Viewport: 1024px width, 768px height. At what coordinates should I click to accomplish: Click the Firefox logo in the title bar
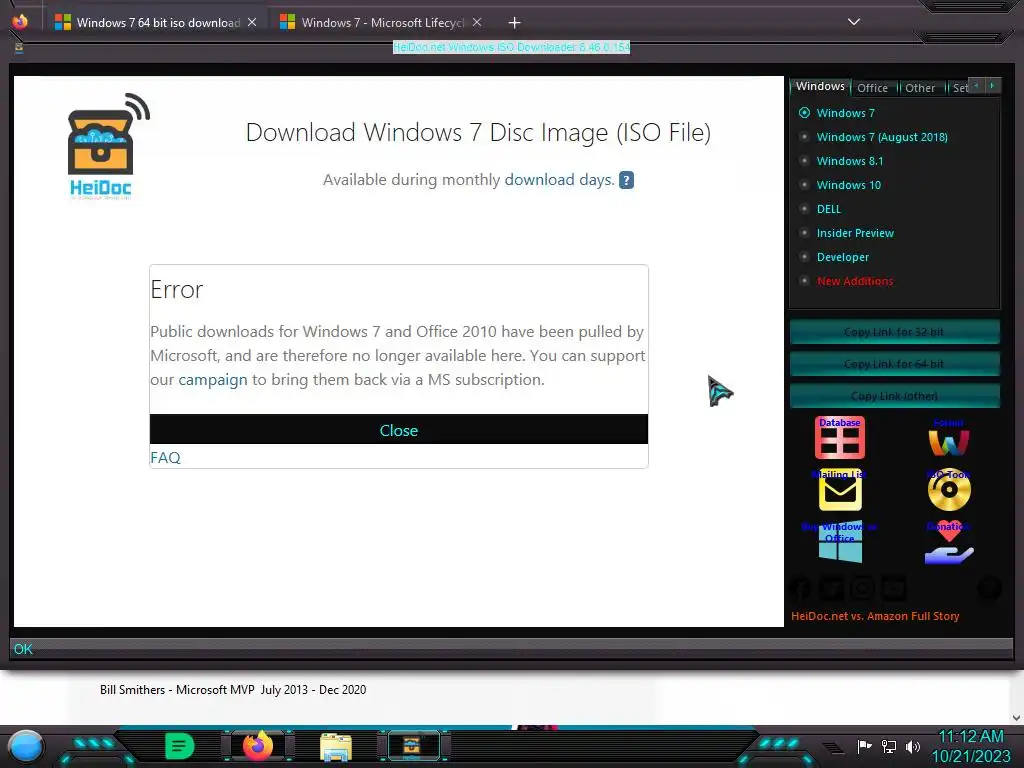20,22
